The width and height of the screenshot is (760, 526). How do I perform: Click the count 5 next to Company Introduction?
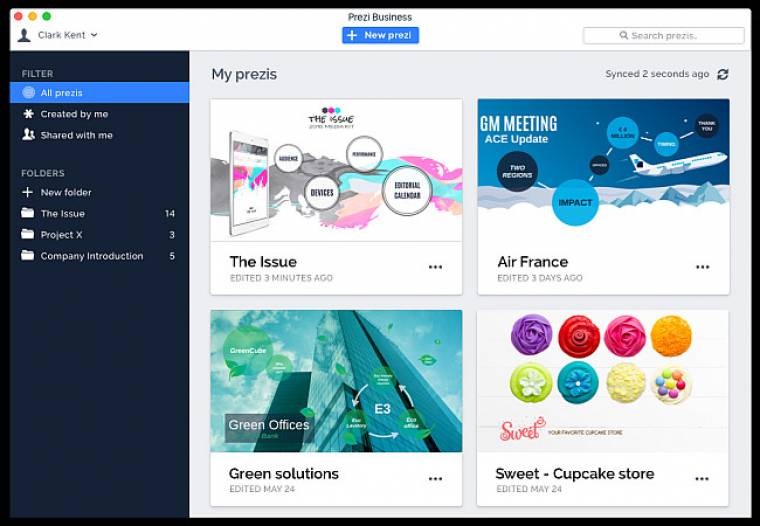click(x=172, y=256)
